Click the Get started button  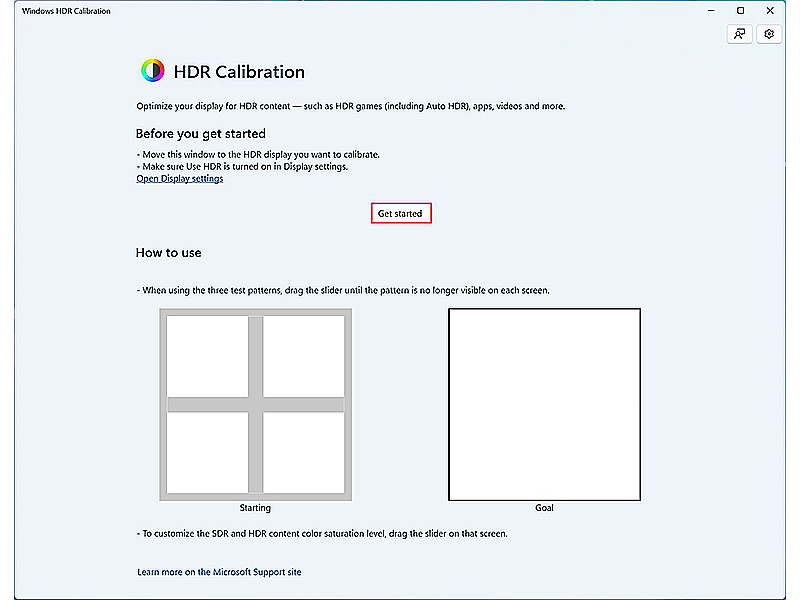(401, 213)
